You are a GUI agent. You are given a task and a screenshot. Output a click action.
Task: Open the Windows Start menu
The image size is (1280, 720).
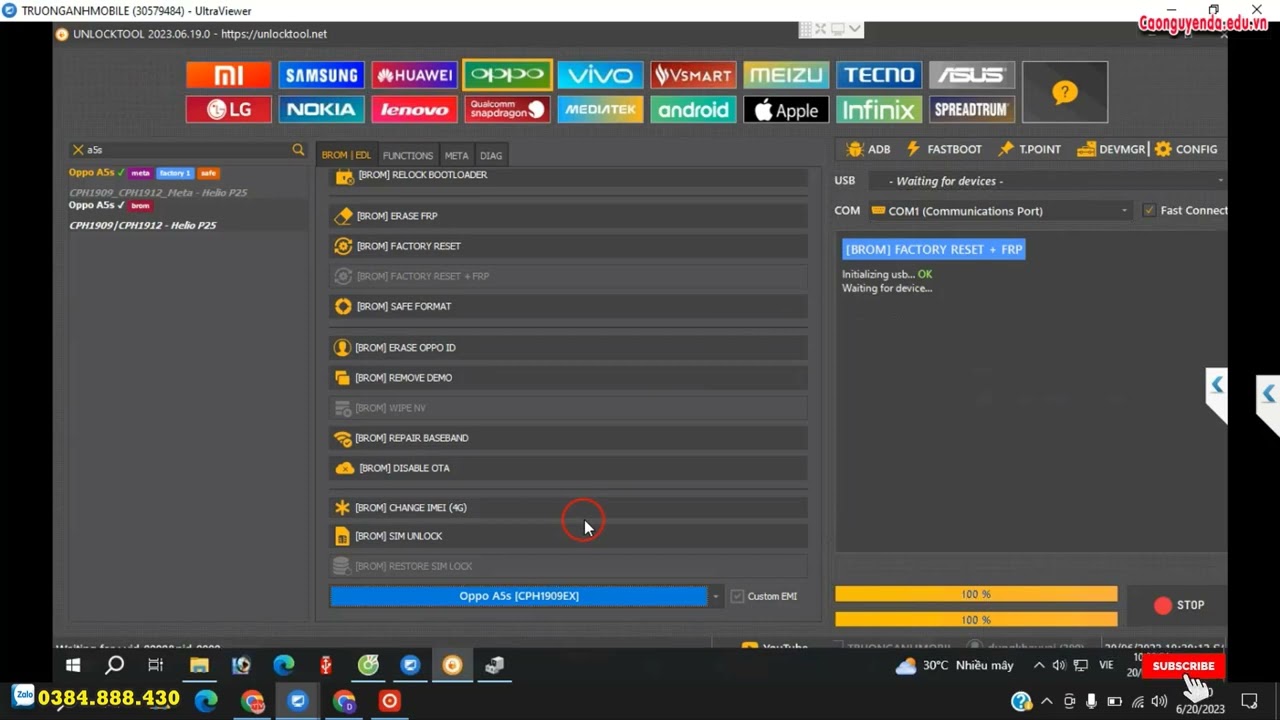tap(73, 665)
